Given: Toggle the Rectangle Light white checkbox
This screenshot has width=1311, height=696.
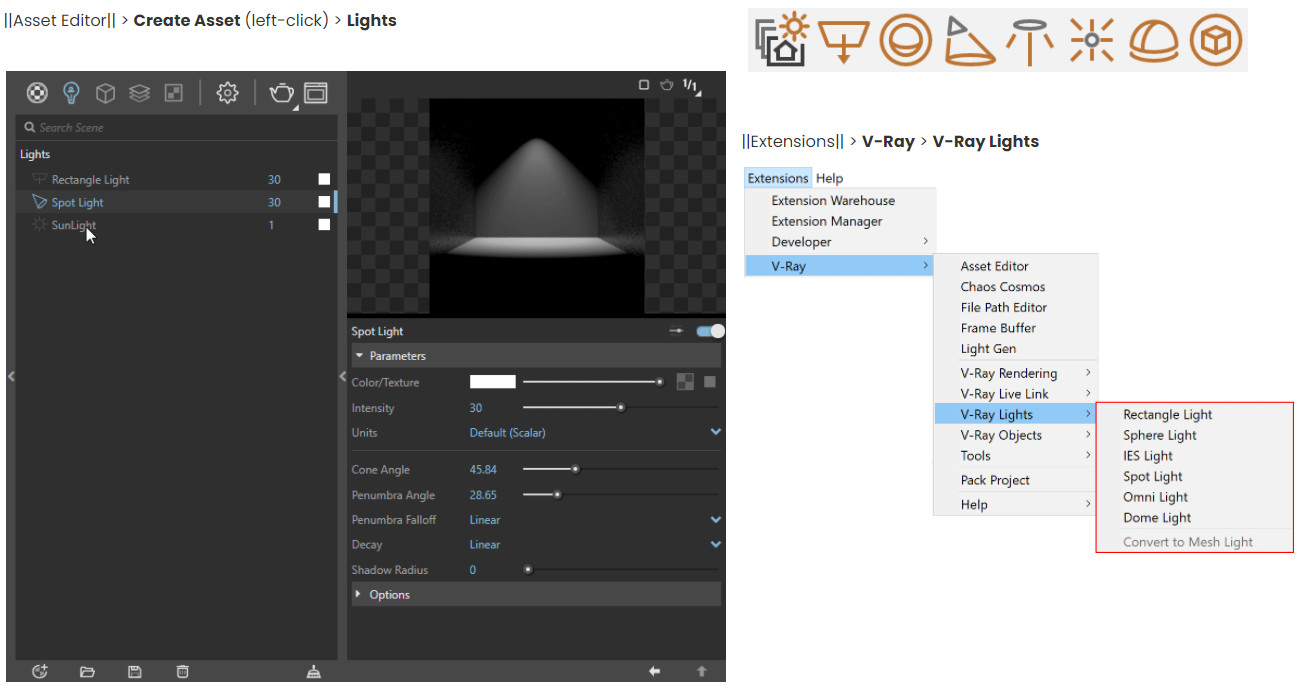Looking at the screenshot, I should tap(324, 179).
